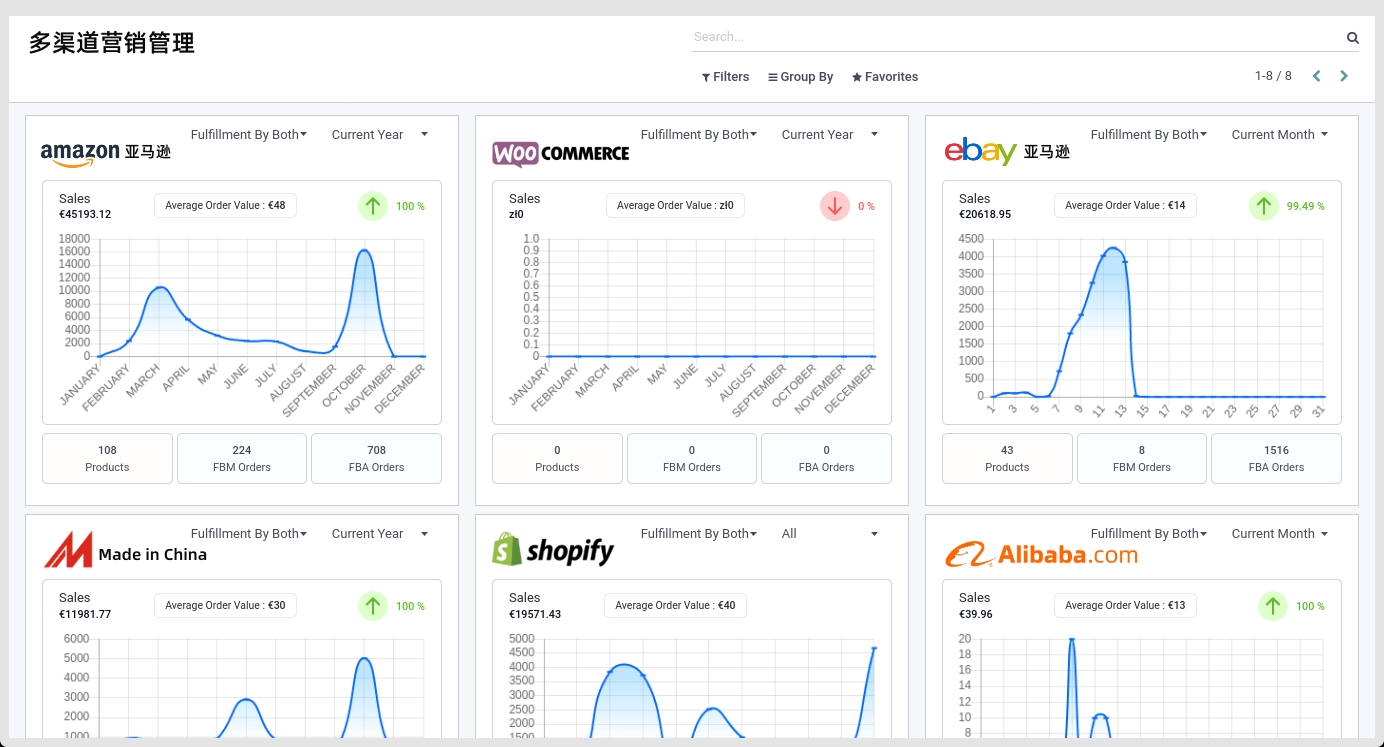The image size is (1384, 747).
Task: Go to next page arrow
Action: pyautogui.click(x=1344, y=76)
